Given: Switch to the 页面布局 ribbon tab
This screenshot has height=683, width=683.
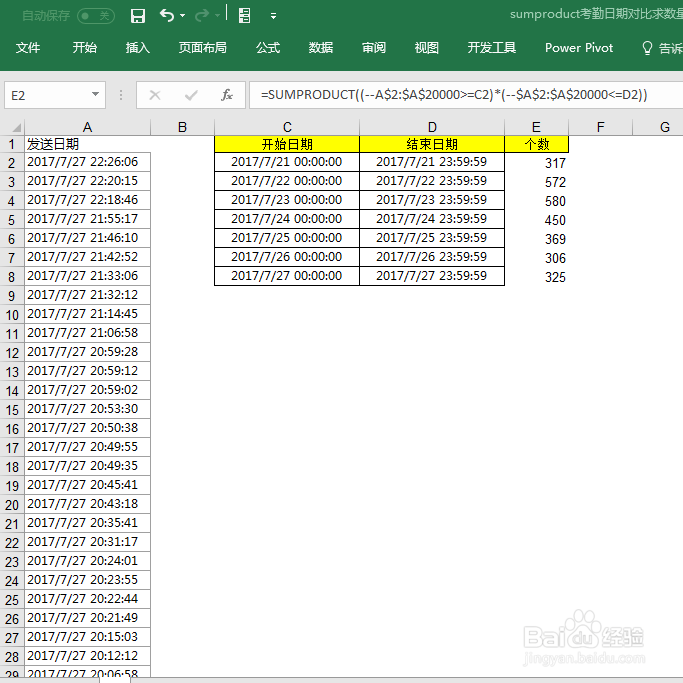Looking at the screenshot, I should [203, 47].
